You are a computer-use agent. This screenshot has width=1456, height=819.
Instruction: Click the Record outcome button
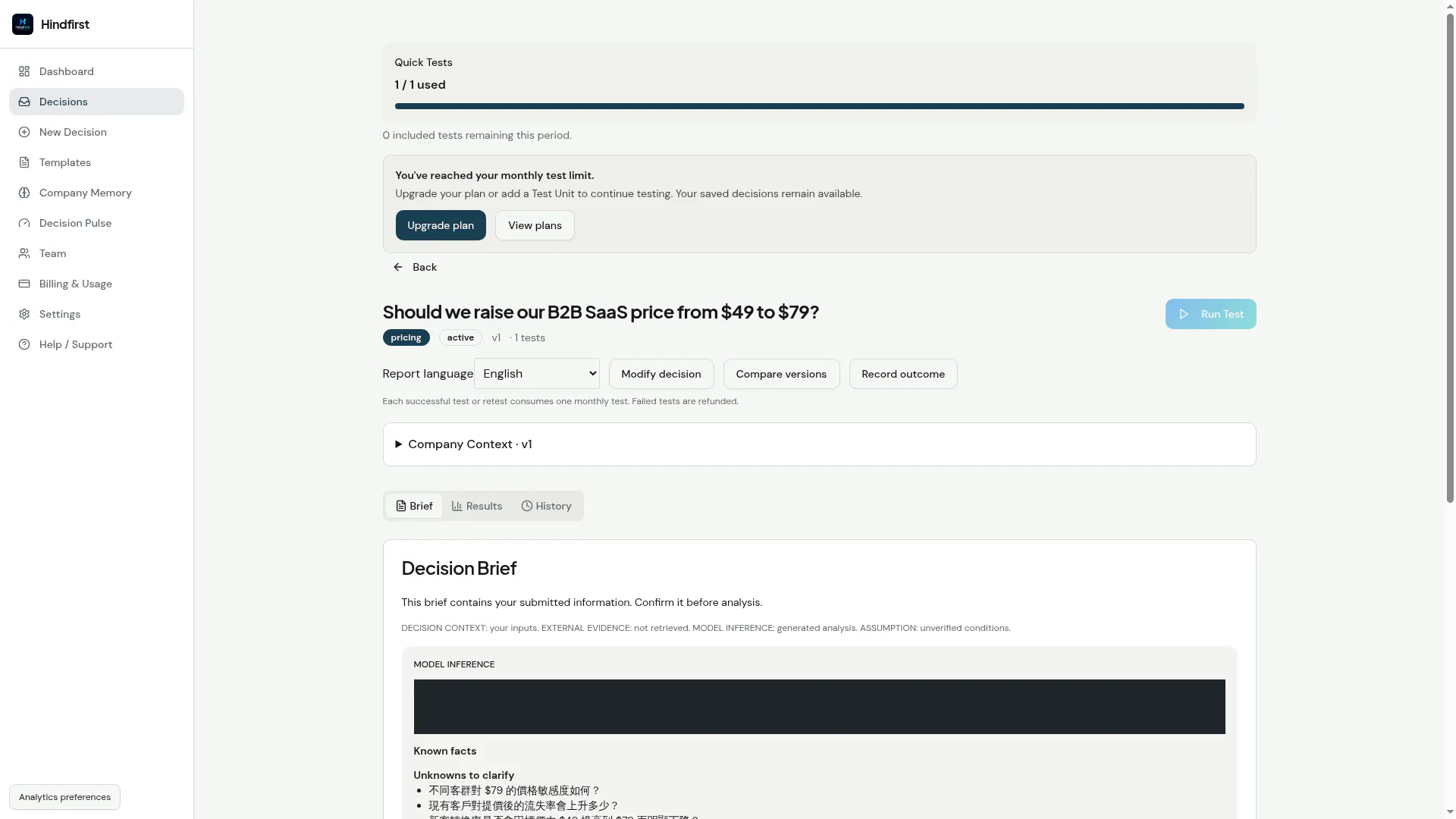coord(903,374)
